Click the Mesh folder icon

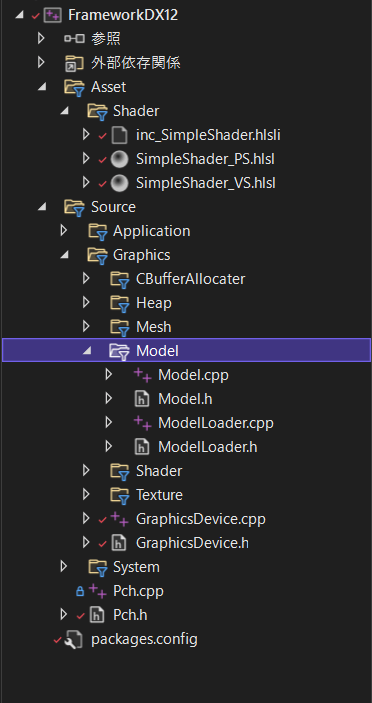[x=120, y=328]
